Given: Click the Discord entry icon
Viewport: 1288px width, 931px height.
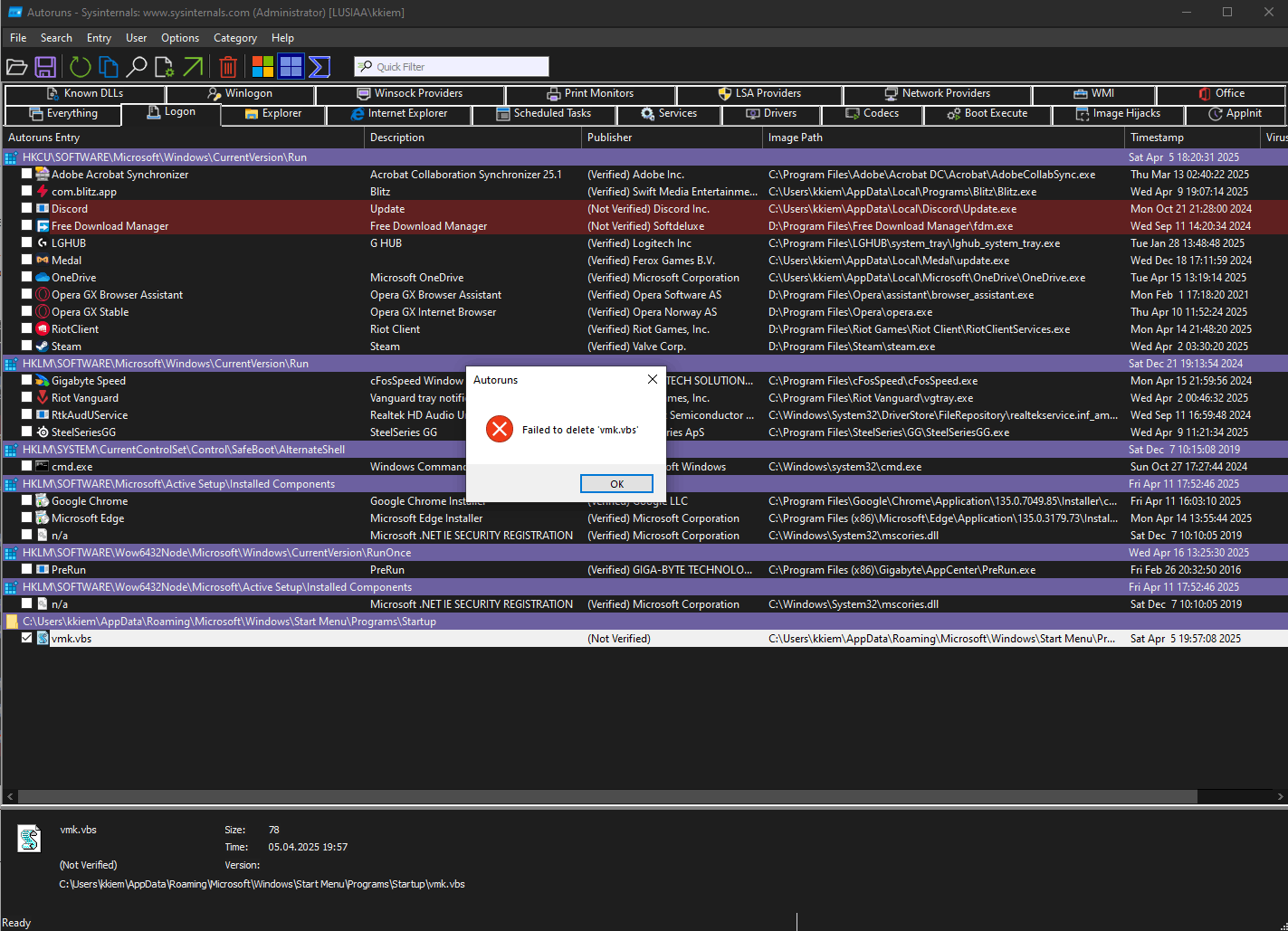Looking at the screenshot, I should point(42,209).
